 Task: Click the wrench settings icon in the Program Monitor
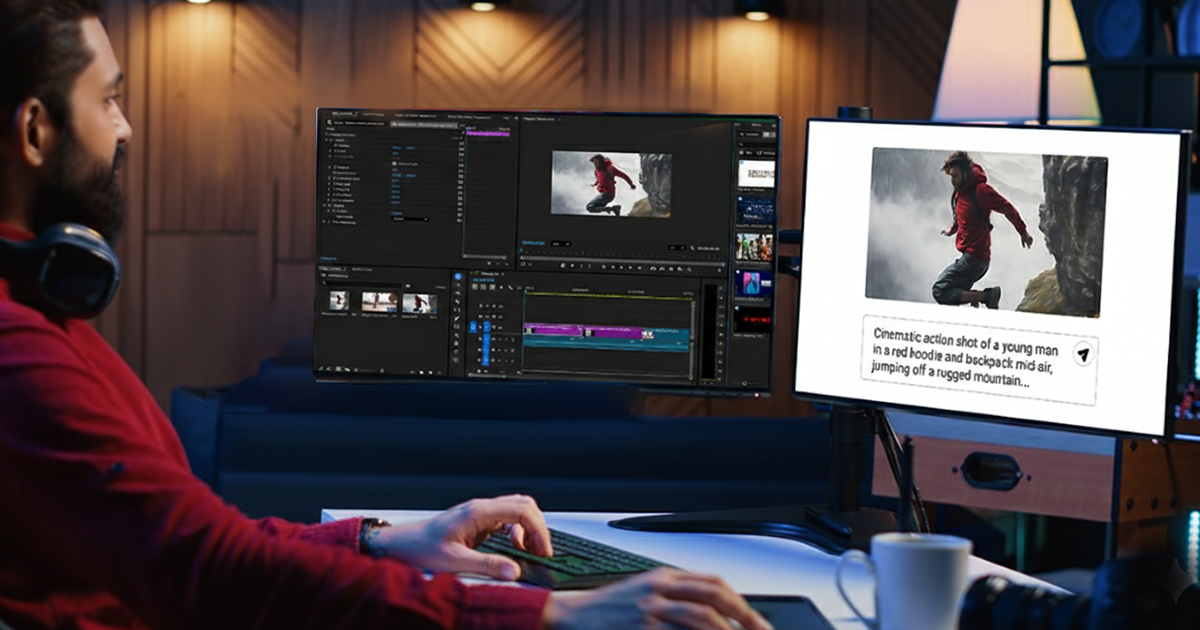(691, 247)
